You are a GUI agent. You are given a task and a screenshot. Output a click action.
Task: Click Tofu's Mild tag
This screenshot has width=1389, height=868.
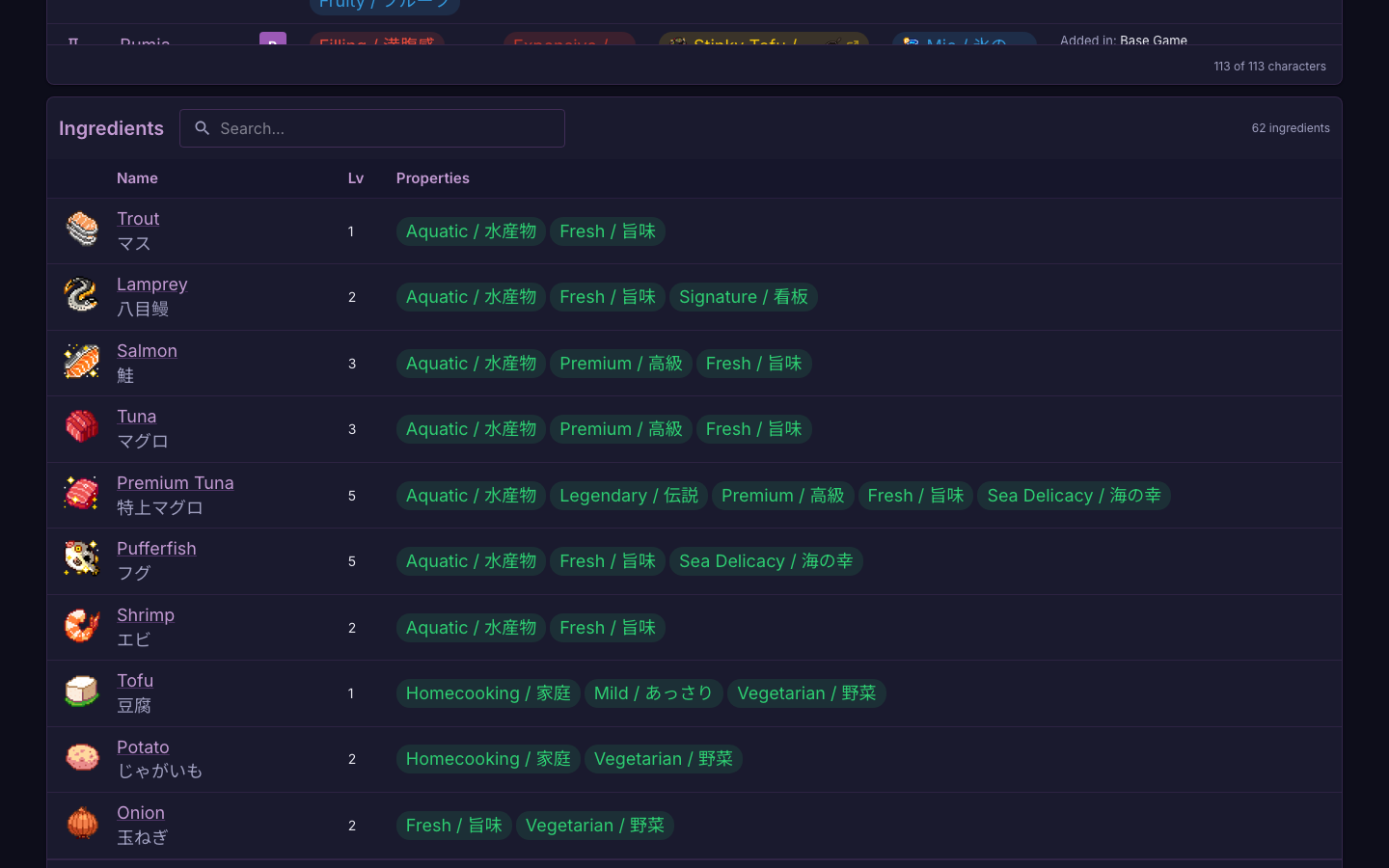coord(654,693)
